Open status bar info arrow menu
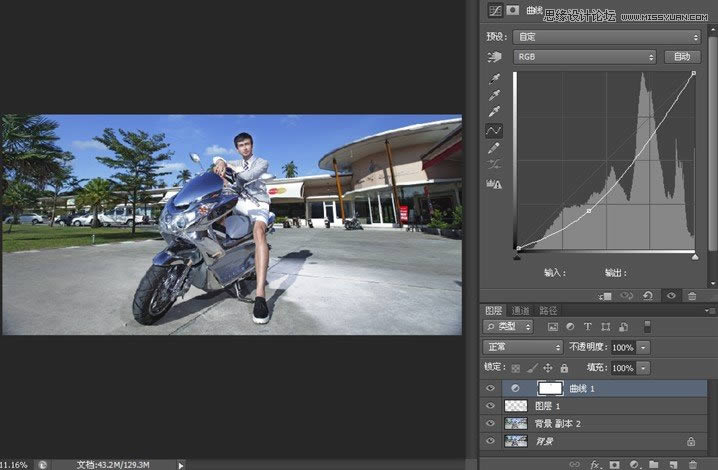The width and height of the screenshot is (718, 470). pyautogui.click(x=181, y=465)
